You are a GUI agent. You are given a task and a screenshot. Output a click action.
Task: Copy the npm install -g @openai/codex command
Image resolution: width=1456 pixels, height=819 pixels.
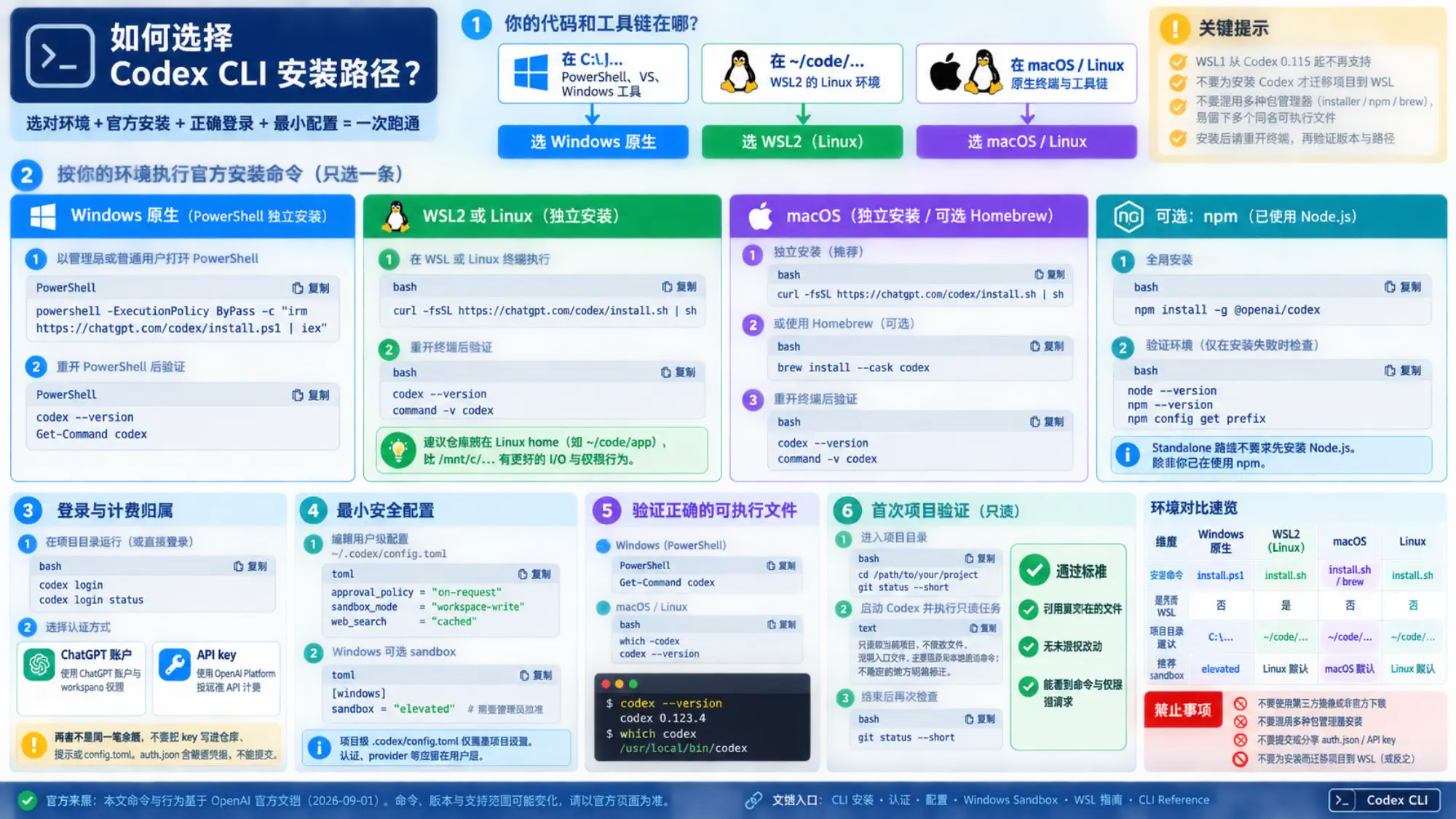tap(1403, 288)
